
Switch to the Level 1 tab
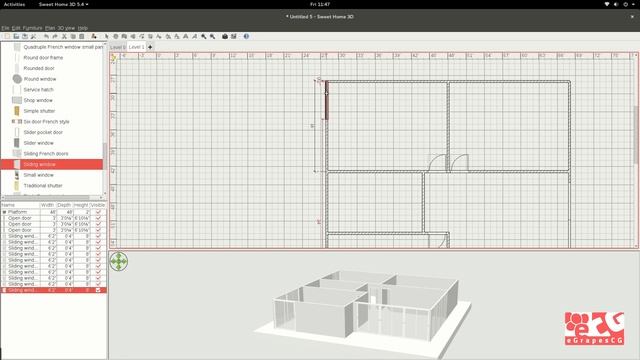click(x=136, y=47)
